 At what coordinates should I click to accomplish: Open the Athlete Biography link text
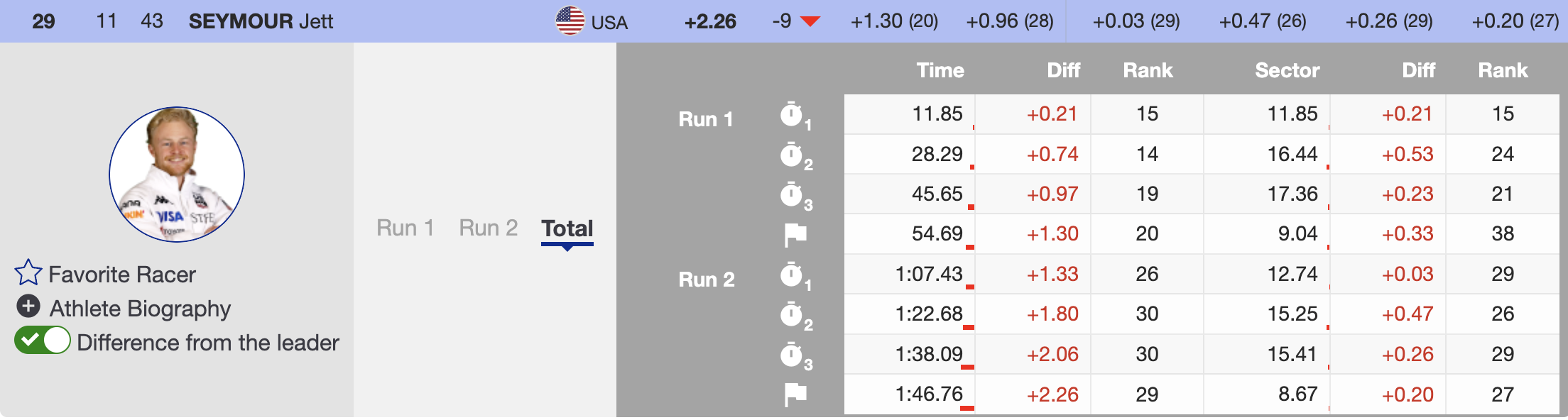[140, 309]
